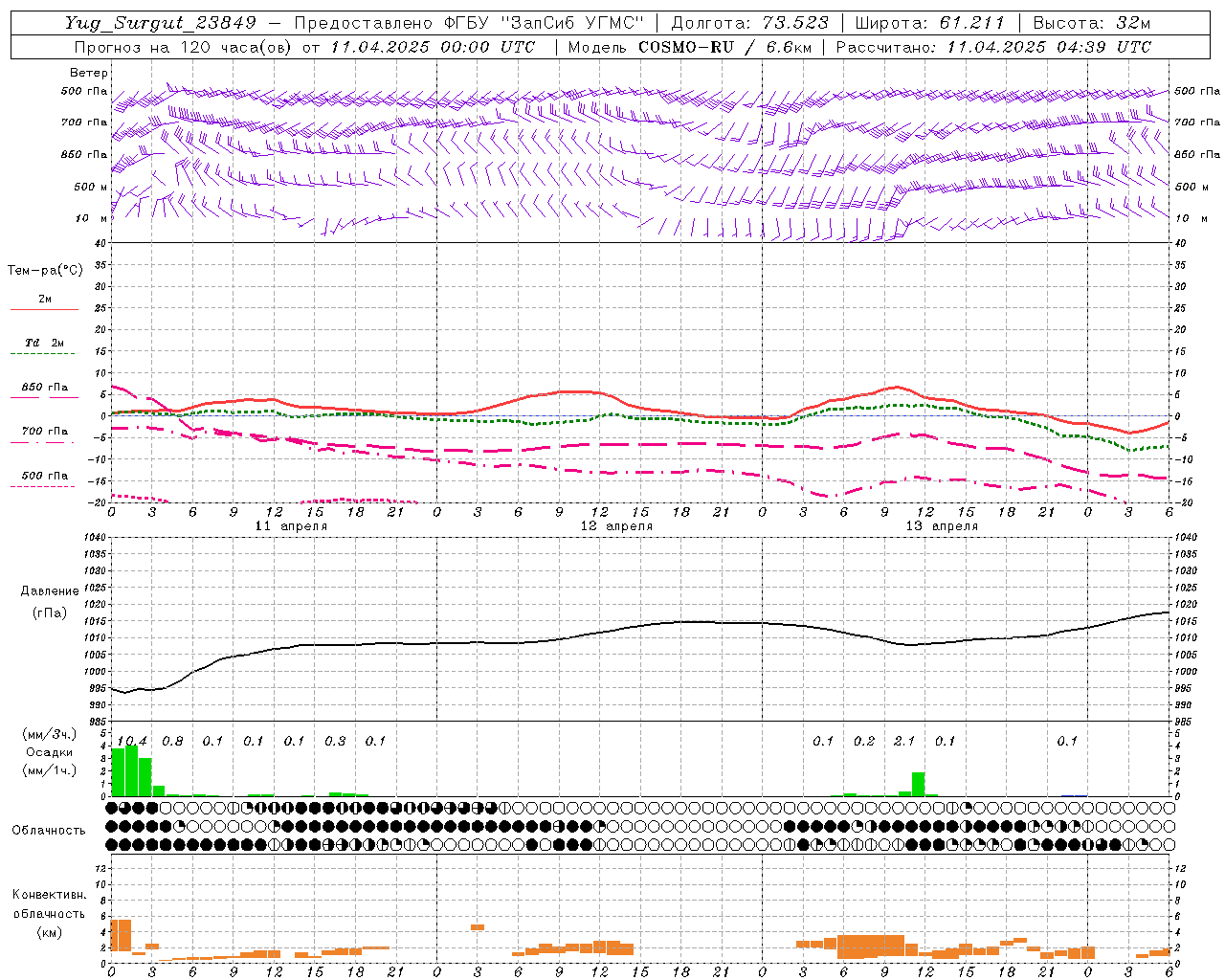
Task: Click the Облачность cloud cover label
Action: point(49,831)
